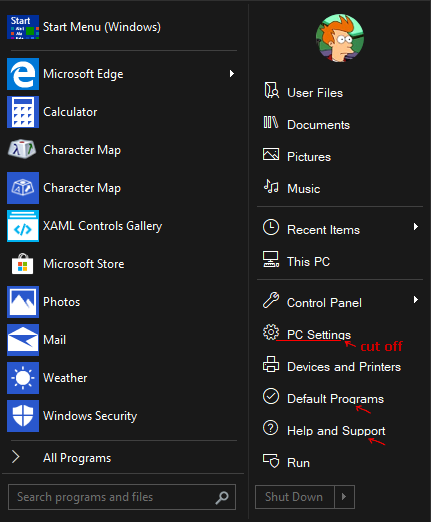
Task: Open the blue tile Character Map icon
Action: [x=23, y=188]
